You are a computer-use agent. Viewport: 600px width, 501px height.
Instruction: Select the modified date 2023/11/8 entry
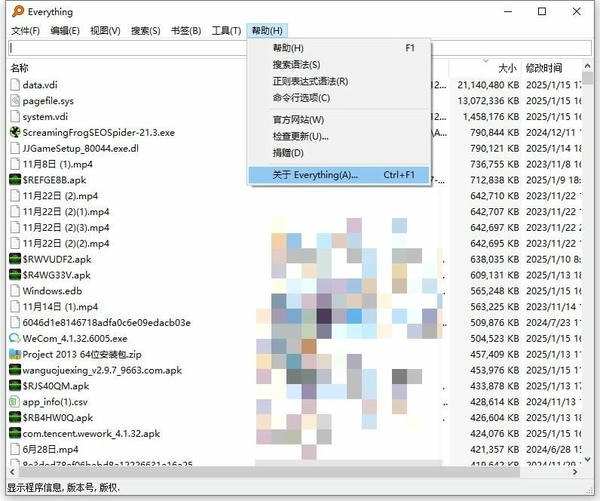click(553, 164)
